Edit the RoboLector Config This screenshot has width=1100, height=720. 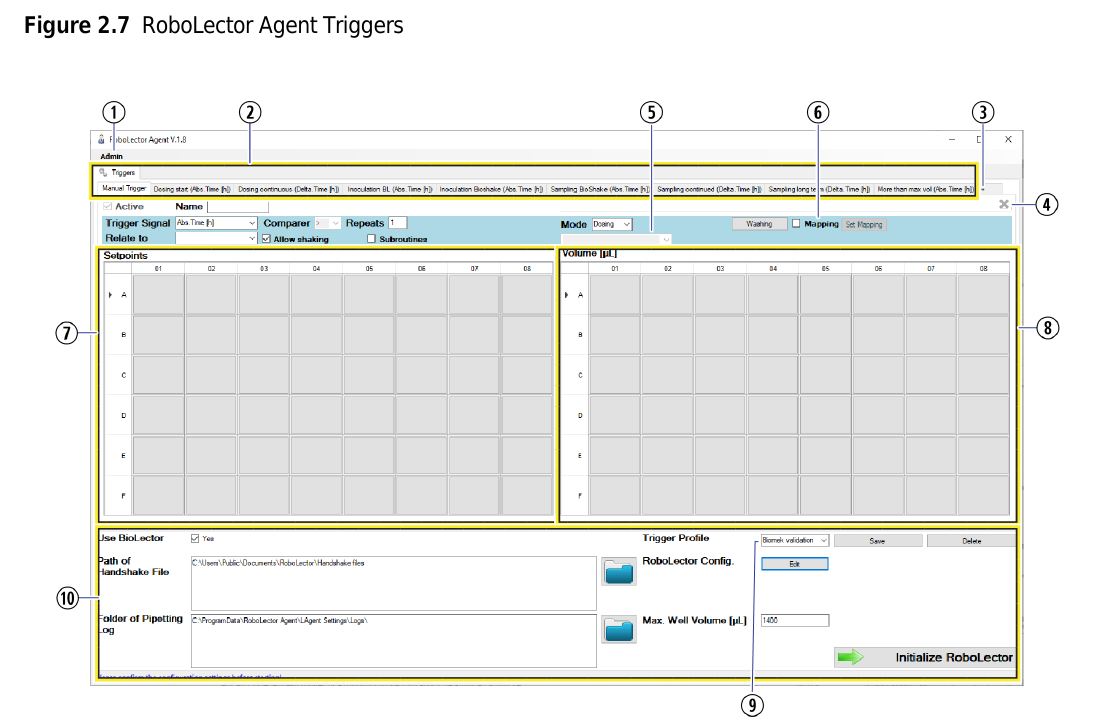[794, 564]
